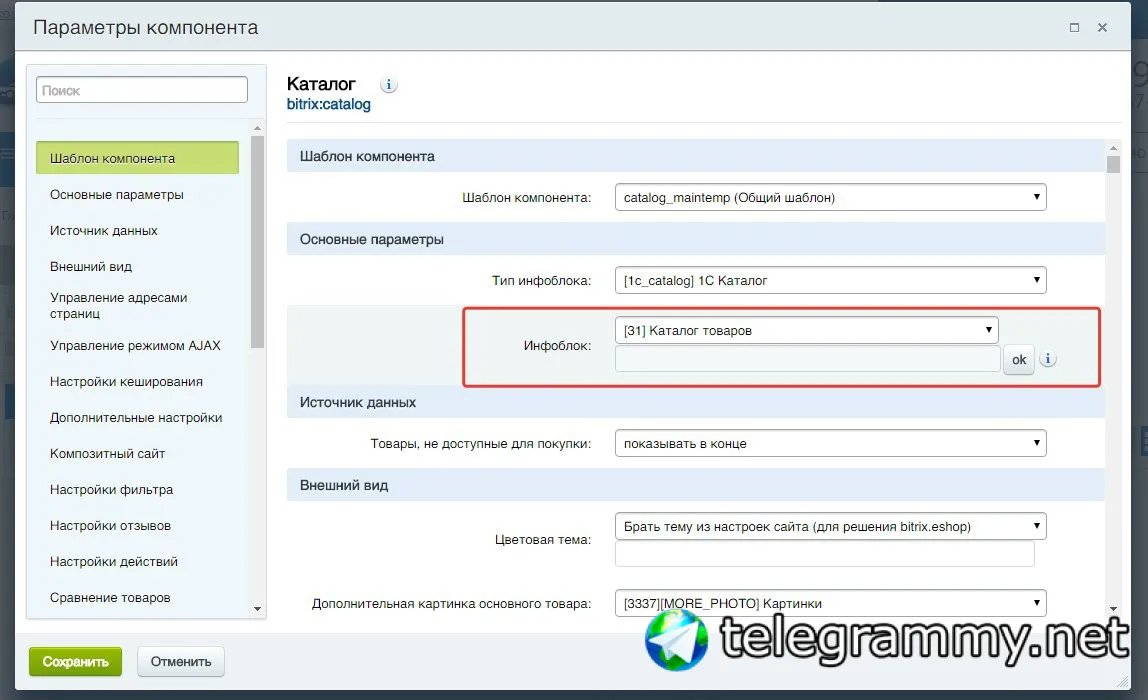This screenshot has width=1148, height=700.
Task: Go to Настройки кеширования section
Action: pyautogui.click(x=127, y=381)
